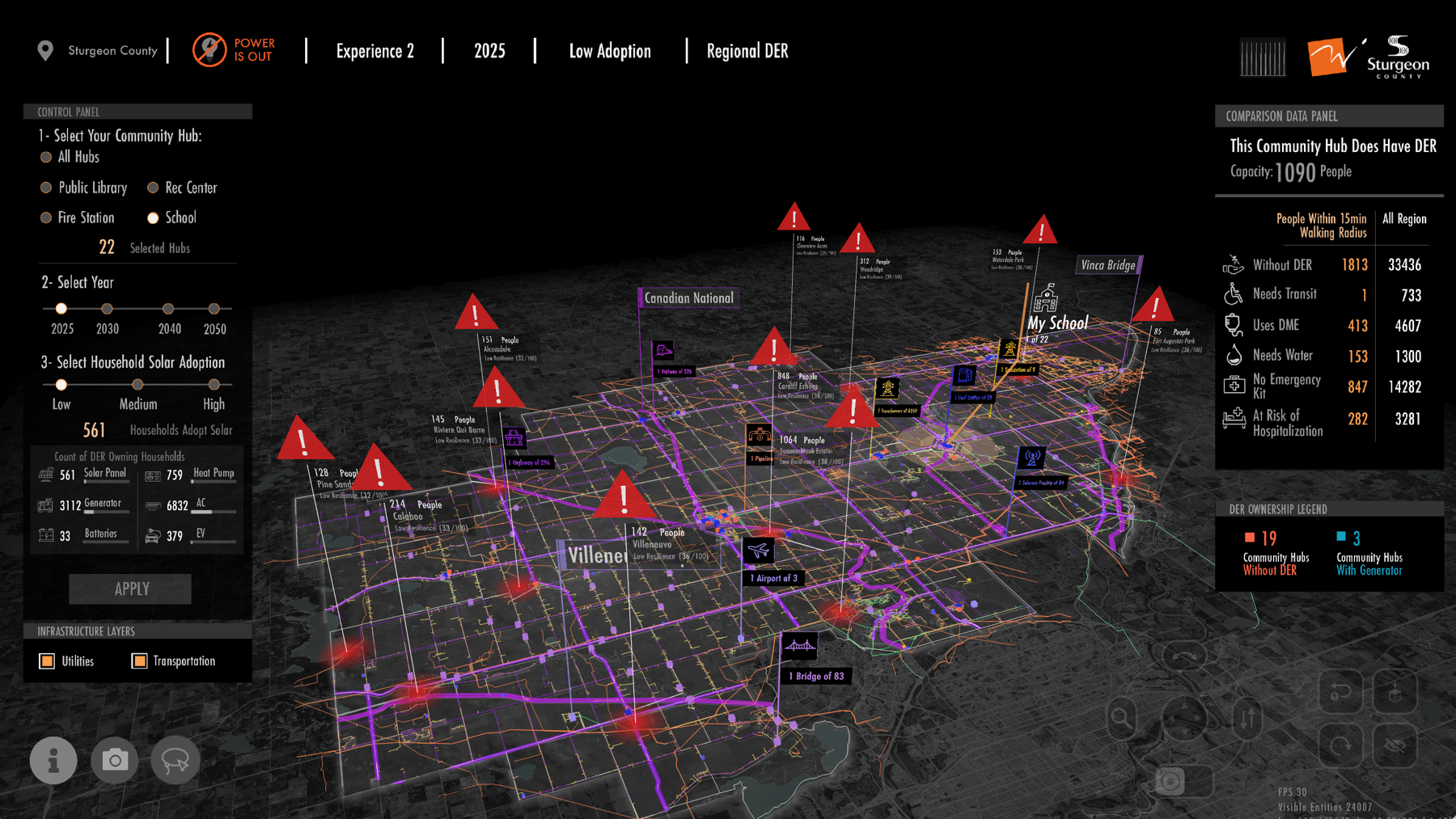Click the My School building icon
The image size is (1456, 819).
pos(1045,298)
